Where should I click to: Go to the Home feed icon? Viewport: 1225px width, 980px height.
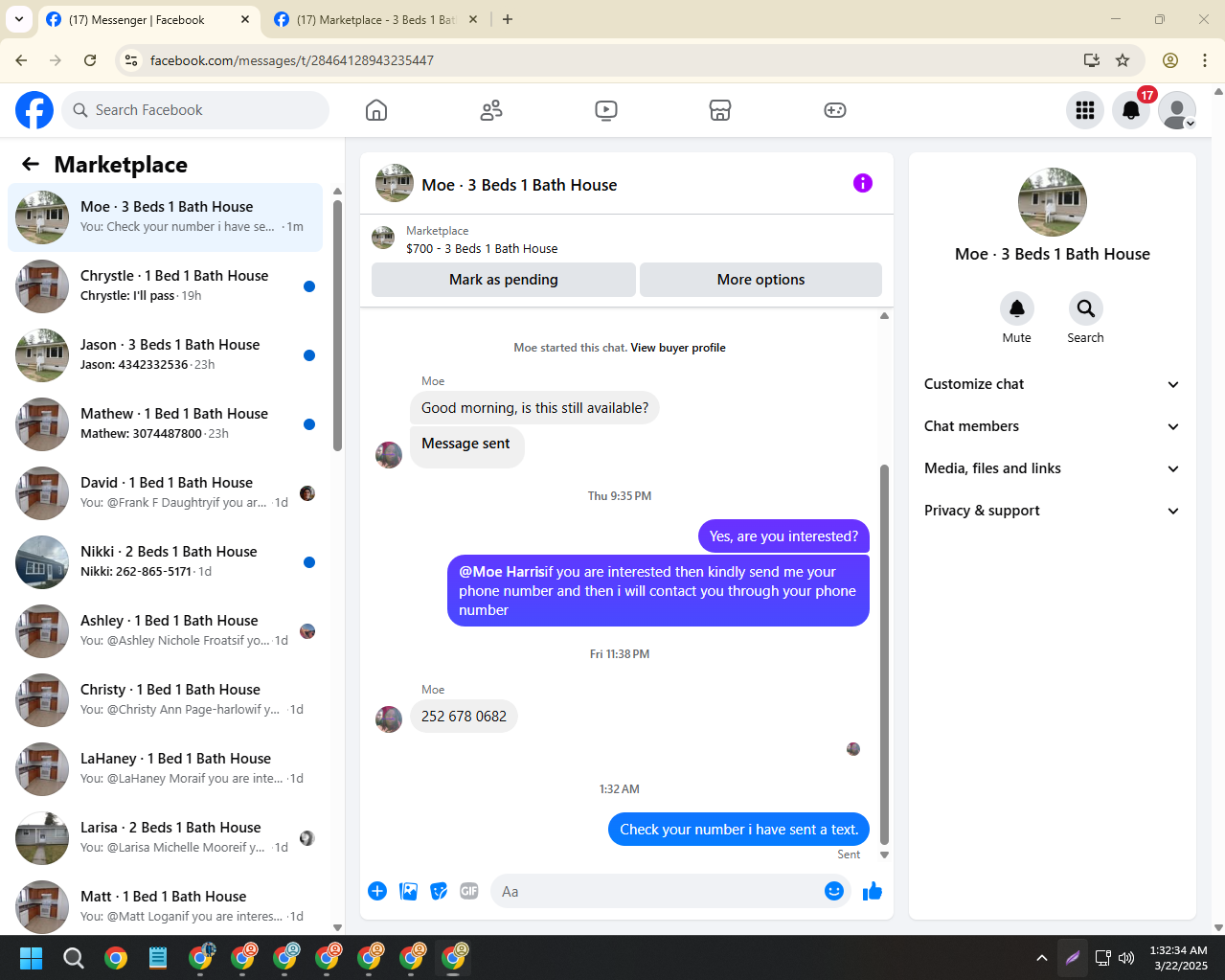(376, 110)
